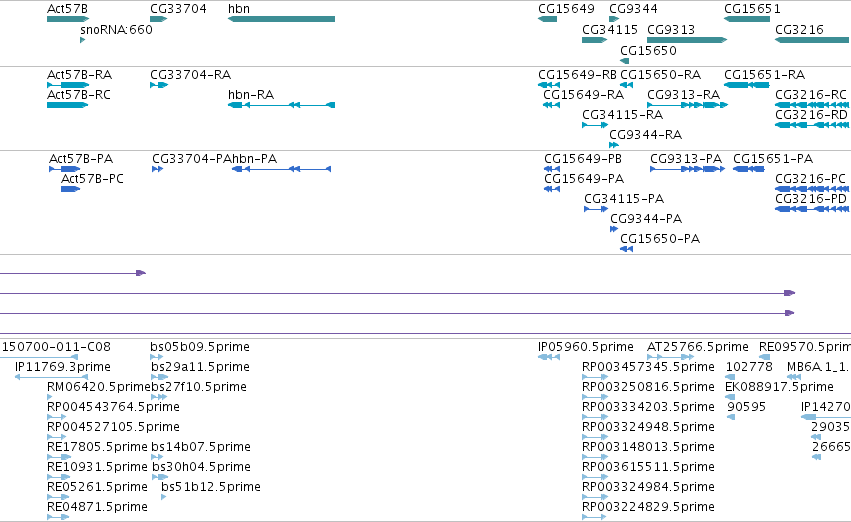Click the CG34115-RA transcript
851x522 pixels.
pyautogui.click(x=595, y=125)
